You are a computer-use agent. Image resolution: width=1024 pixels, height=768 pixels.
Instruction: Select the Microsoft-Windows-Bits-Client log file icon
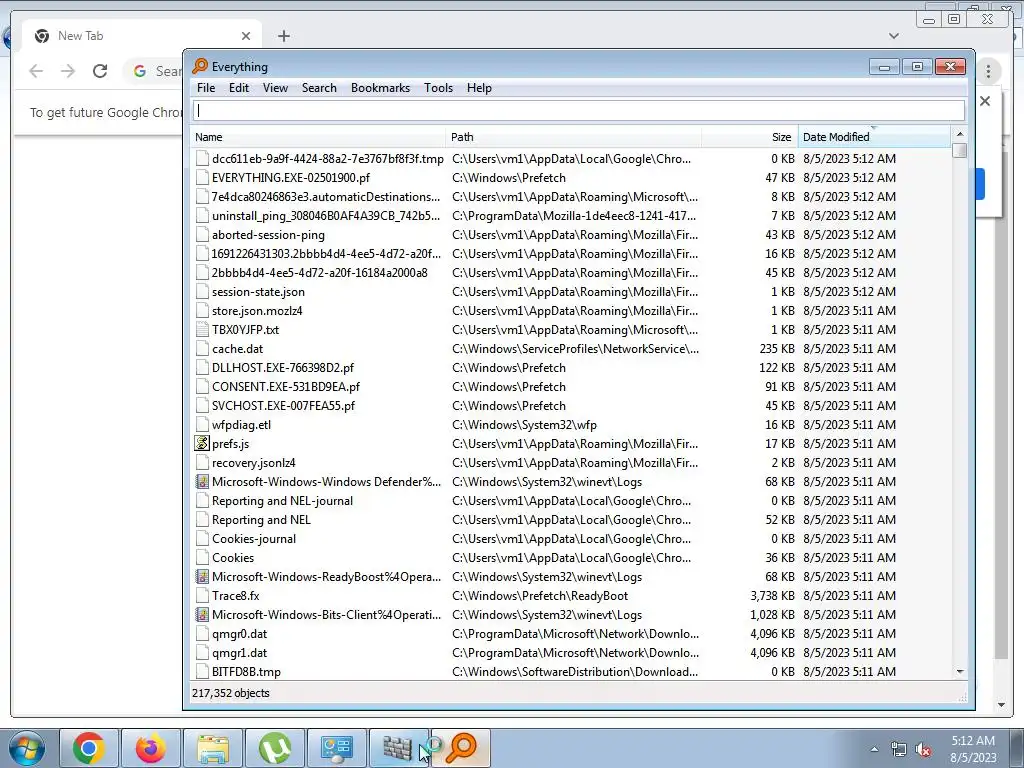(x=202, y=615)
